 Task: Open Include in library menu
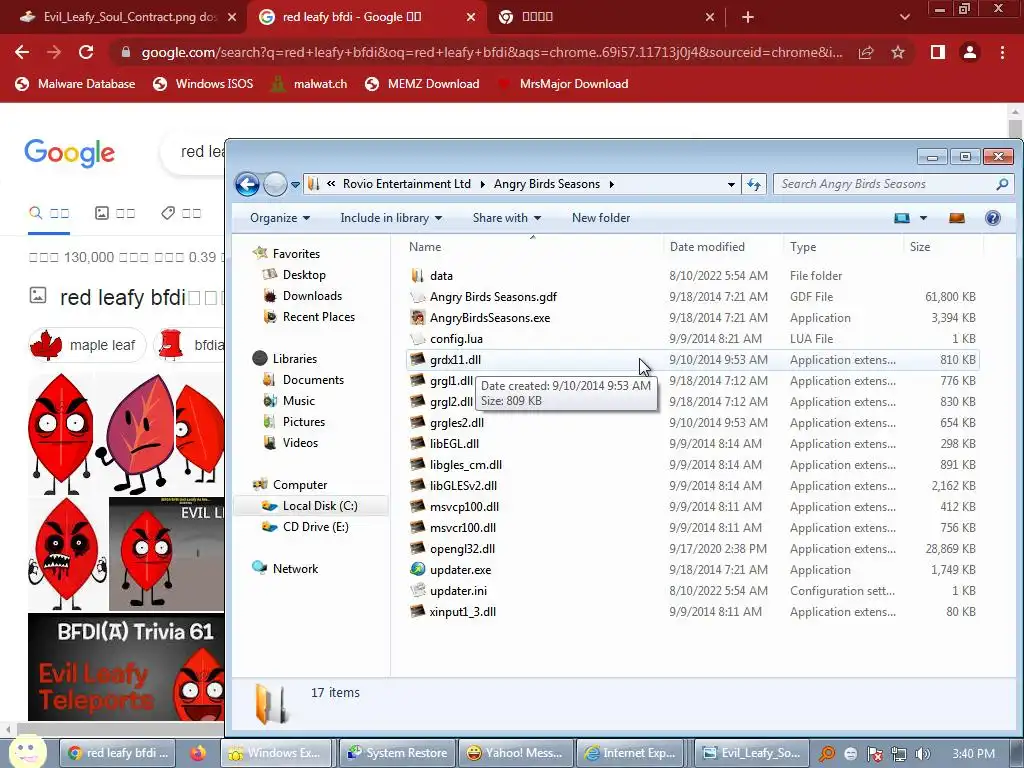(x=391, y=218)
